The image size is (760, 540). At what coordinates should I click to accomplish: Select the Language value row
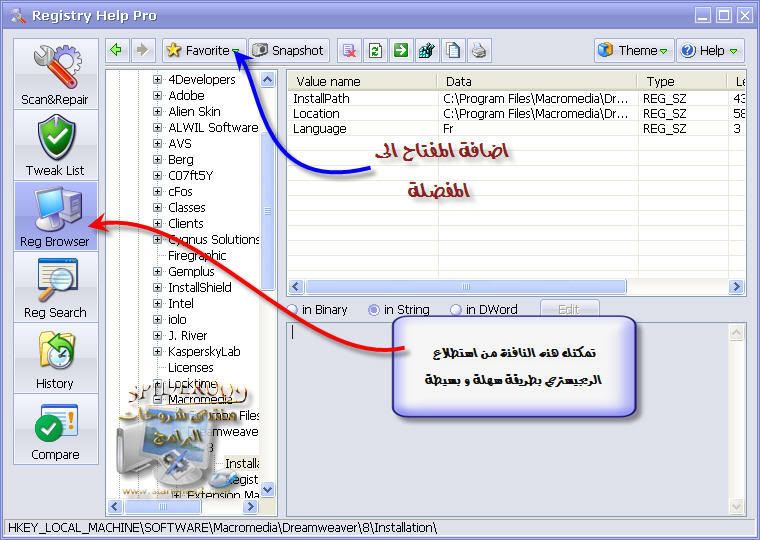(x=517, y=128)
